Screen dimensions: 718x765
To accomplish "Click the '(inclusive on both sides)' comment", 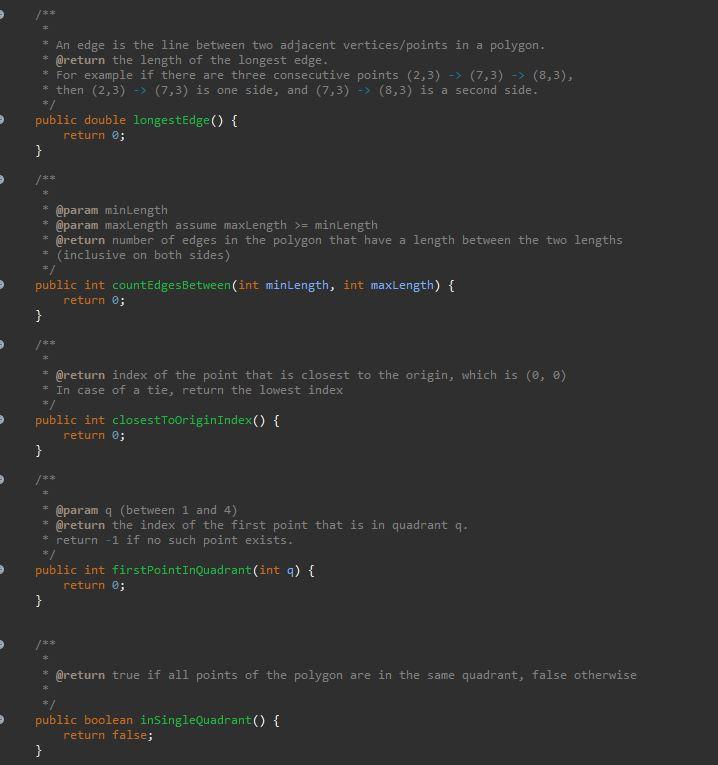I will [143, 255].
